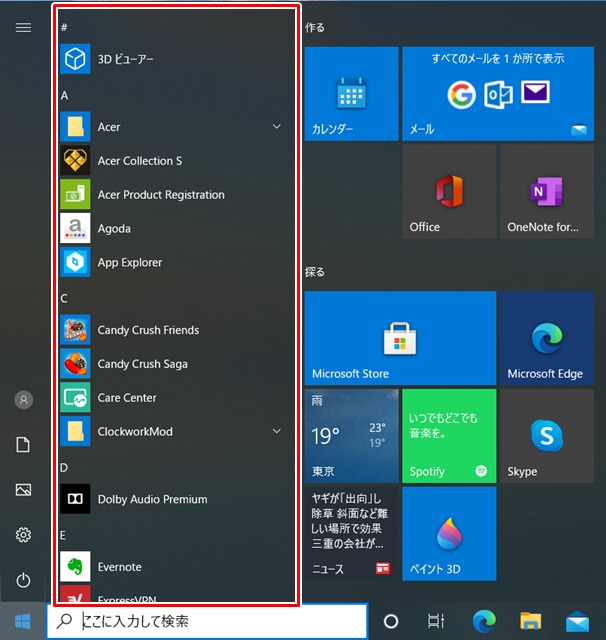Image resolution: width=606 pixels, height=640 pixels.
Task: Click the E letter group header
Action: (x=63, y=536)
